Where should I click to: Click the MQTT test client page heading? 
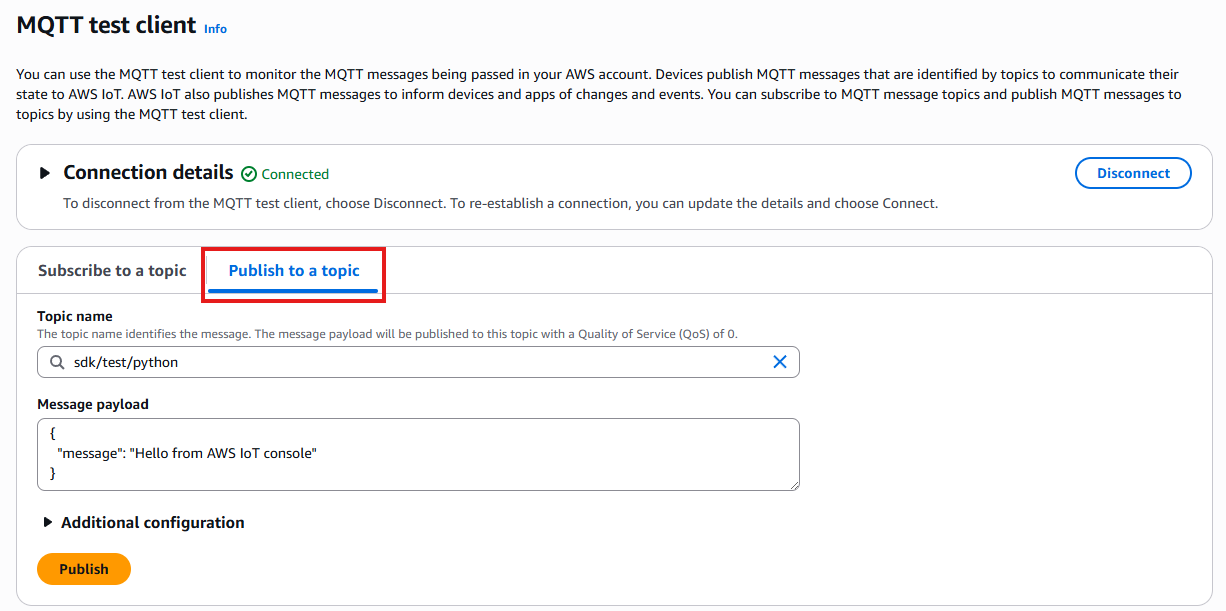point(106,26)
